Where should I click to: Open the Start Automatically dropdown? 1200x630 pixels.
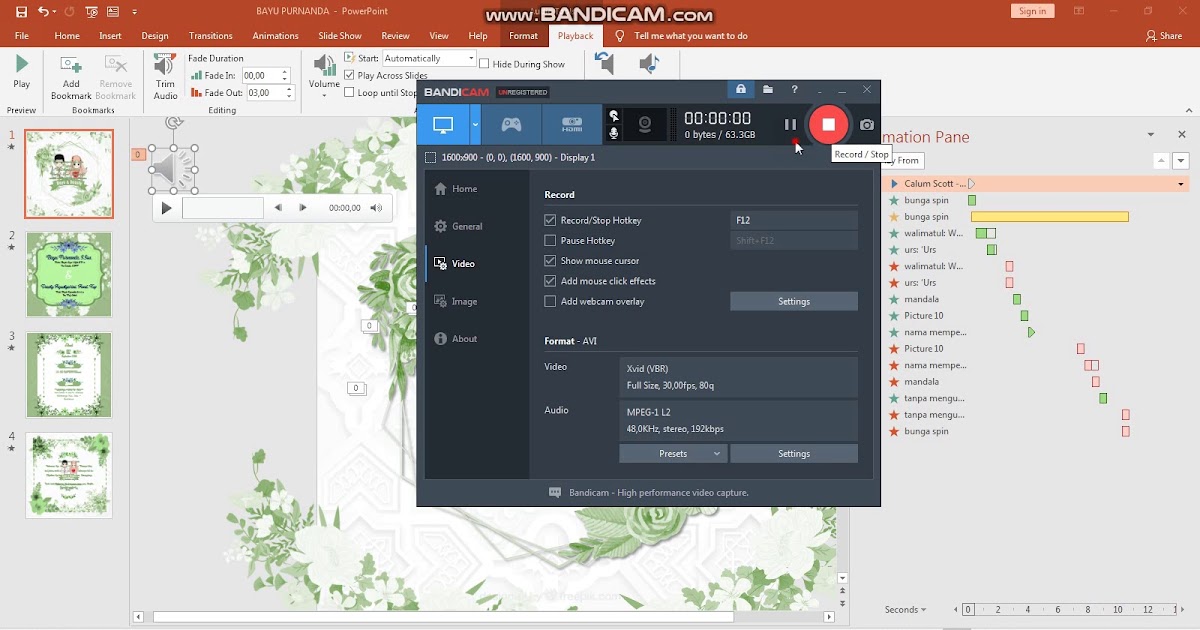470,58
